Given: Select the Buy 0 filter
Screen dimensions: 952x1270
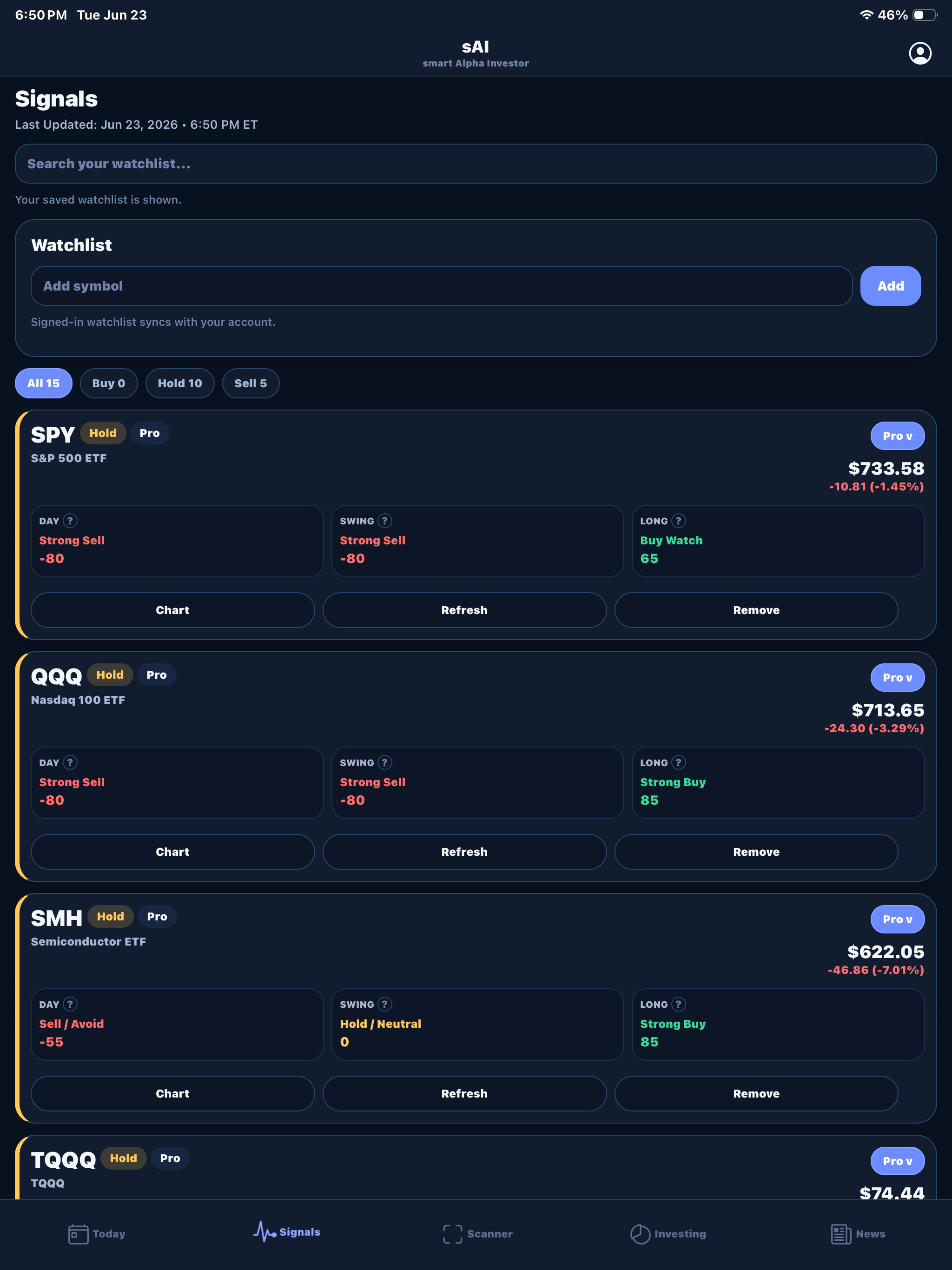Looking at the screenshot, I should (108, 383).
